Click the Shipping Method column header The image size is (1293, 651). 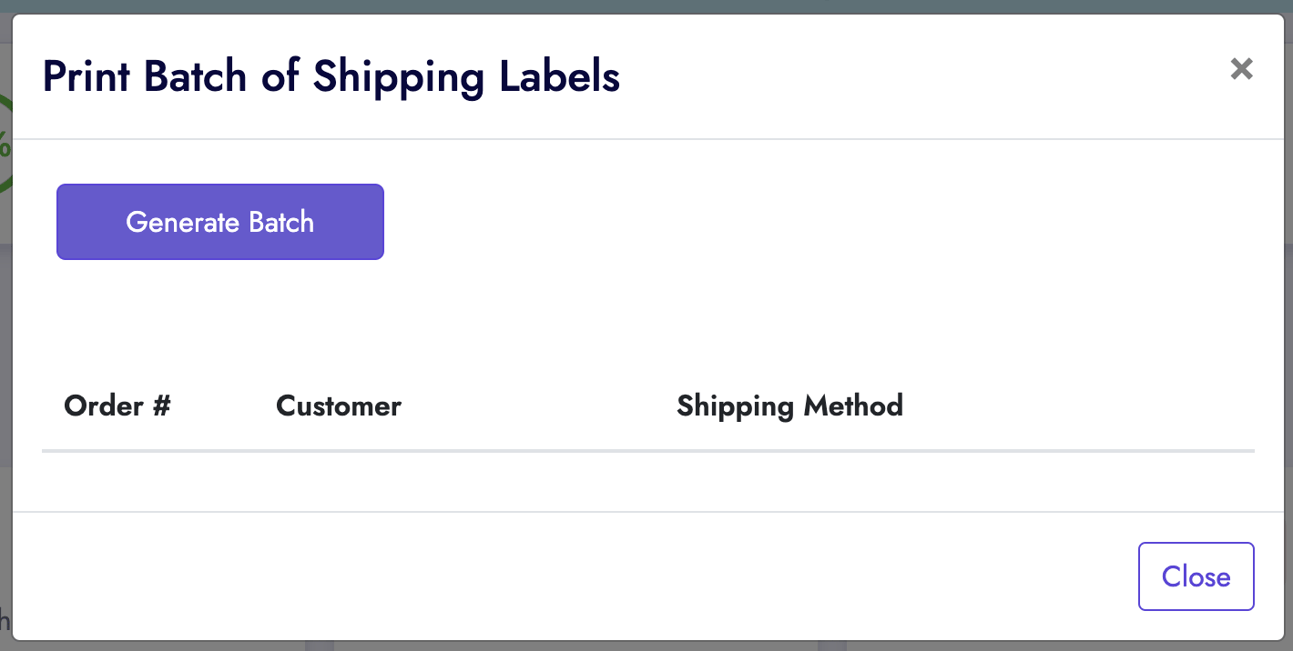pos(789,405)
